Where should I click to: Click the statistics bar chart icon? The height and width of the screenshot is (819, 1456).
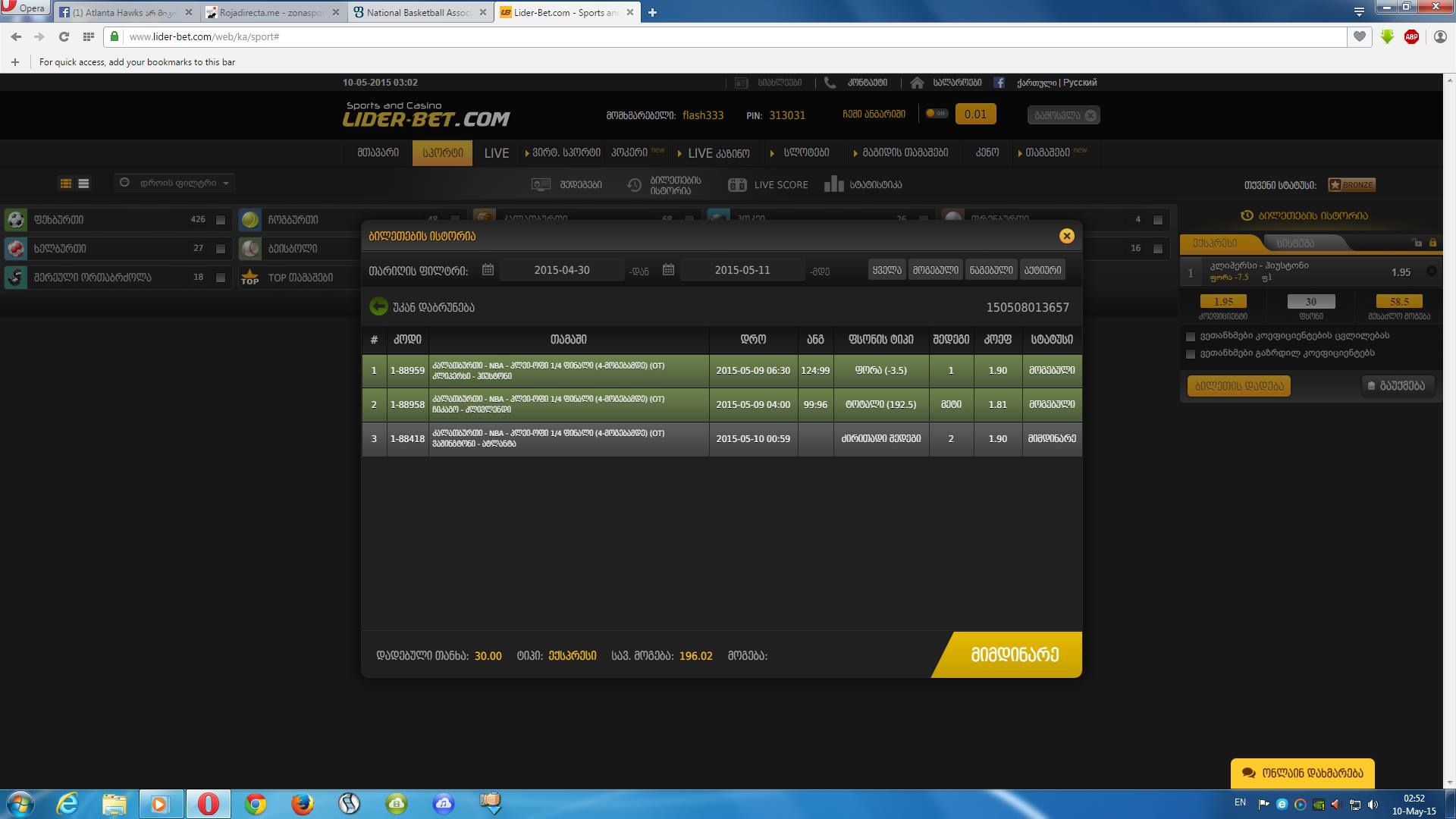pyautogui.click(x=833, y=184)
